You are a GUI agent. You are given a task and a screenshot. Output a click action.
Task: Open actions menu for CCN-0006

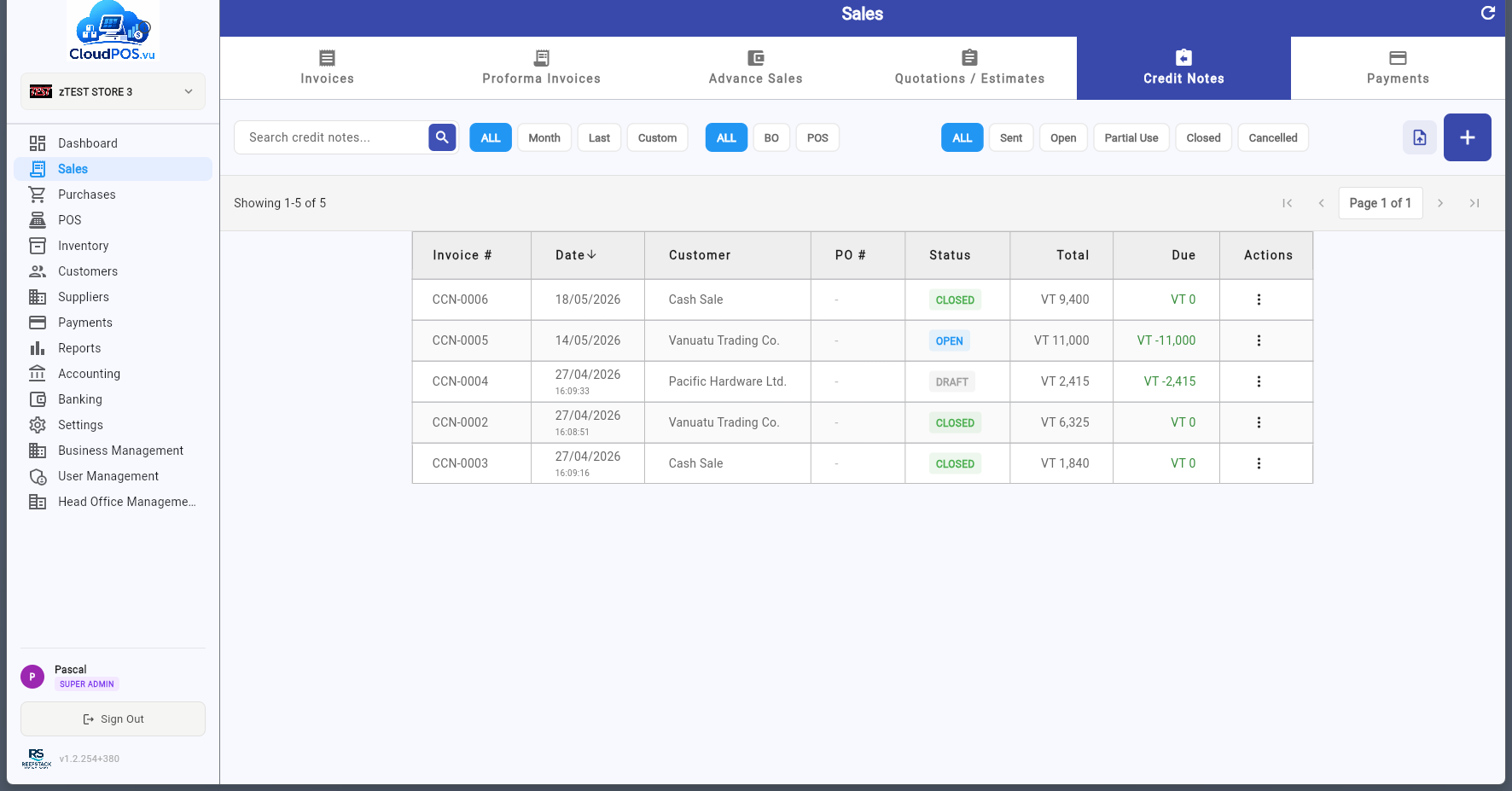(x=1259, y=300)
